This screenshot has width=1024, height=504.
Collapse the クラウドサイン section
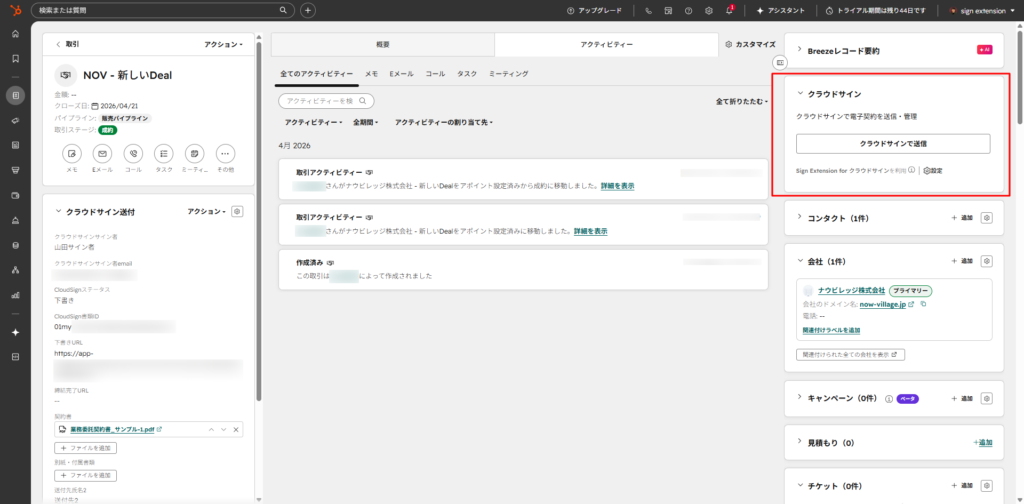coord(799,93)
